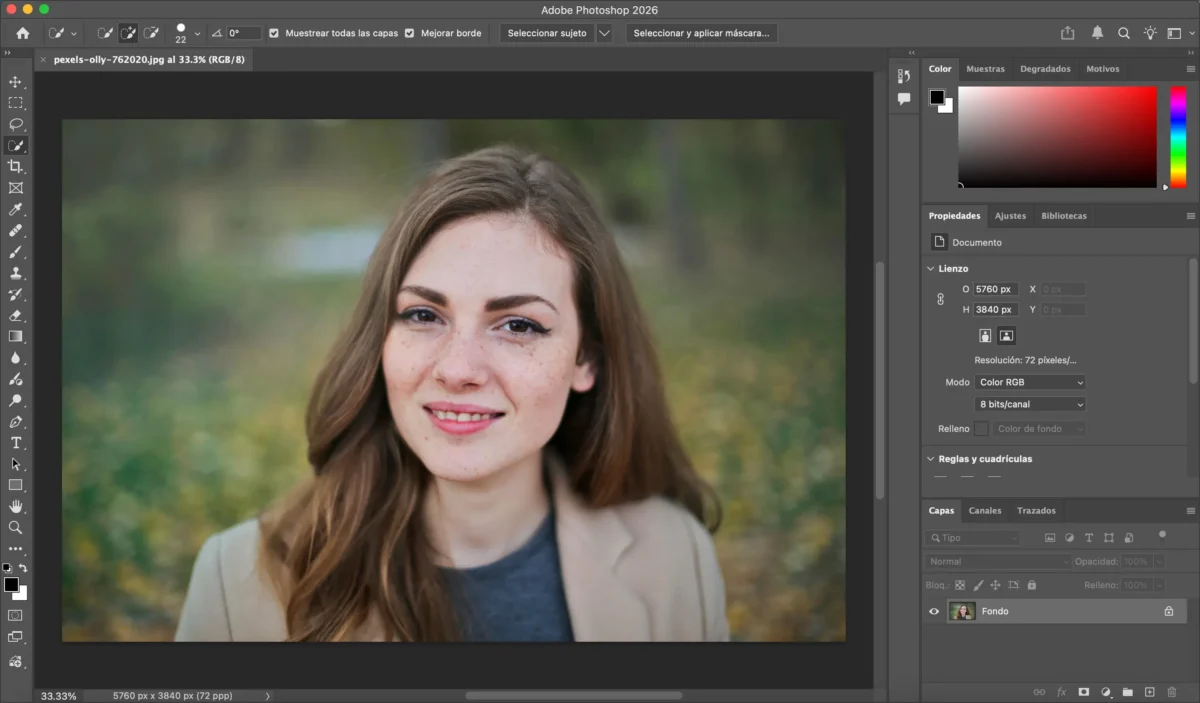Activate the Eyedropper tool
The height and width of the screenshot is (703, 1200).
coord(15,209)
